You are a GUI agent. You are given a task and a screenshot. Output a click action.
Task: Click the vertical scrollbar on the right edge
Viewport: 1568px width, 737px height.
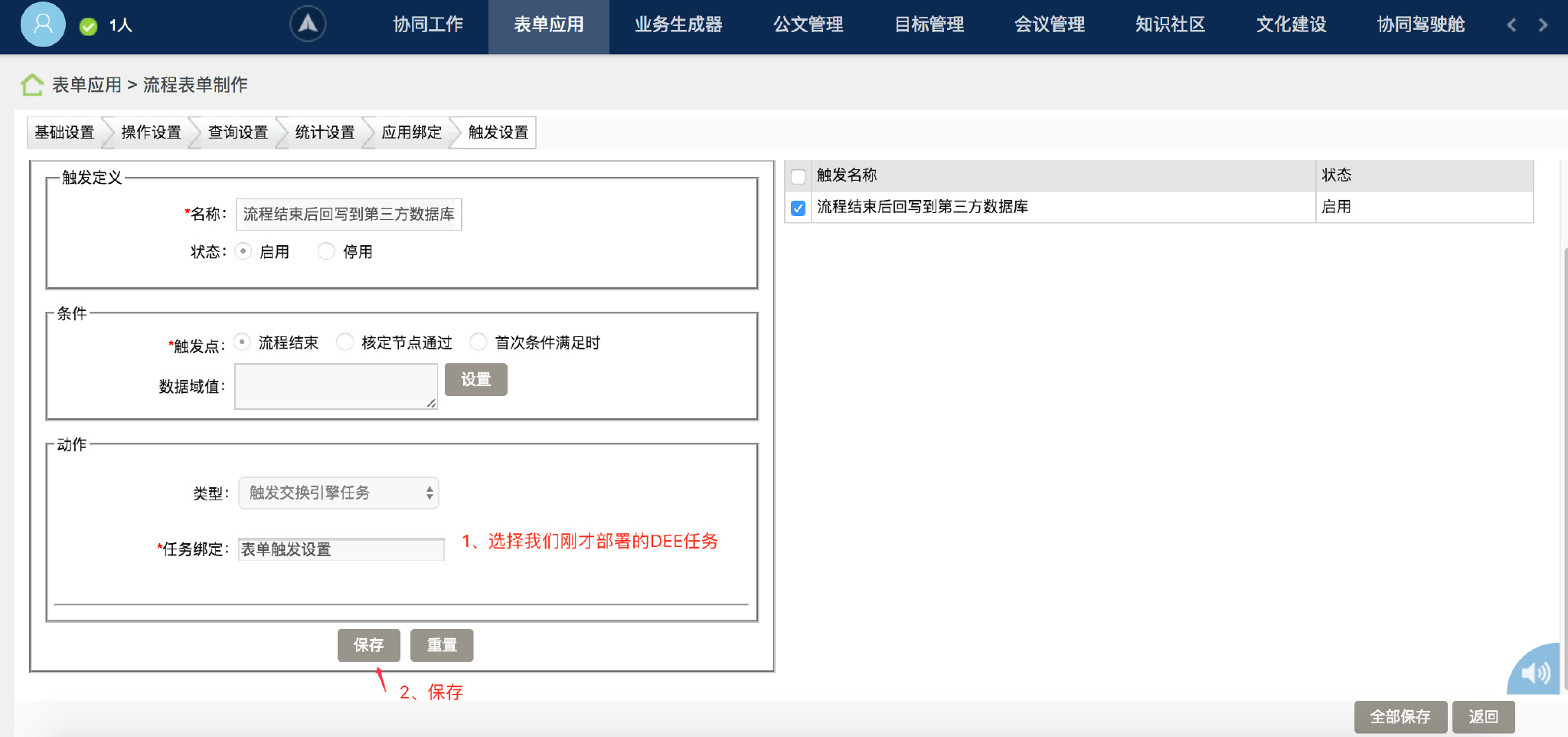[1562, 306]
